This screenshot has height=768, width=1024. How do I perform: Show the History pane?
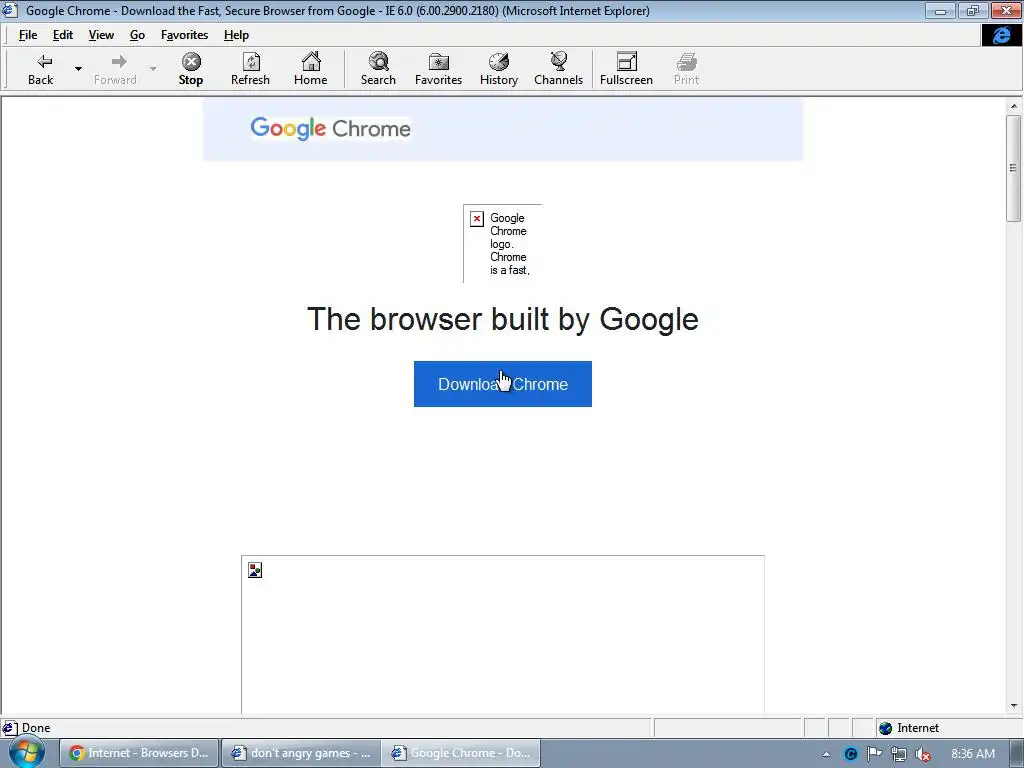pos(499,69)
